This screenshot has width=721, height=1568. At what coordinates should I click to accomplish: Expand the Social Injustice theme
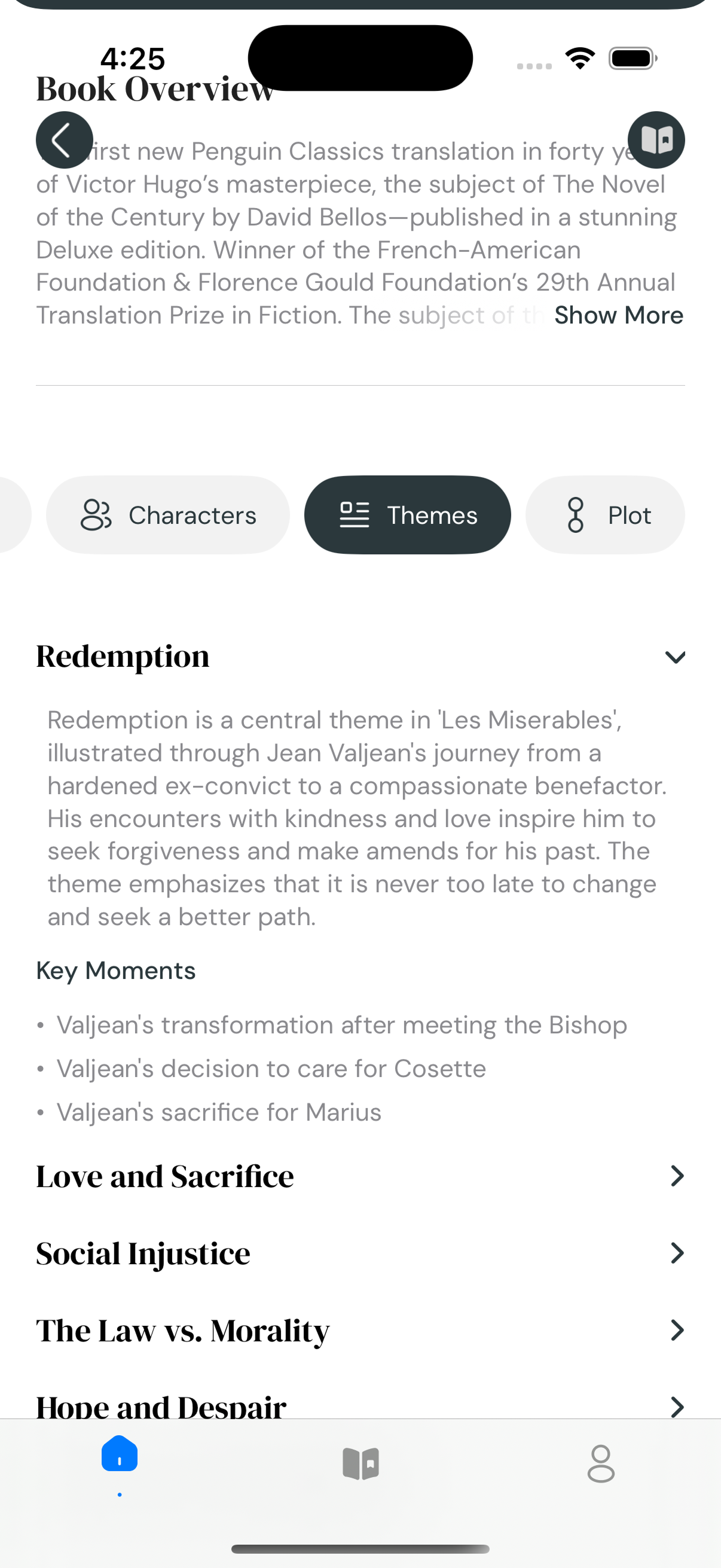[x=676, y=1253]
